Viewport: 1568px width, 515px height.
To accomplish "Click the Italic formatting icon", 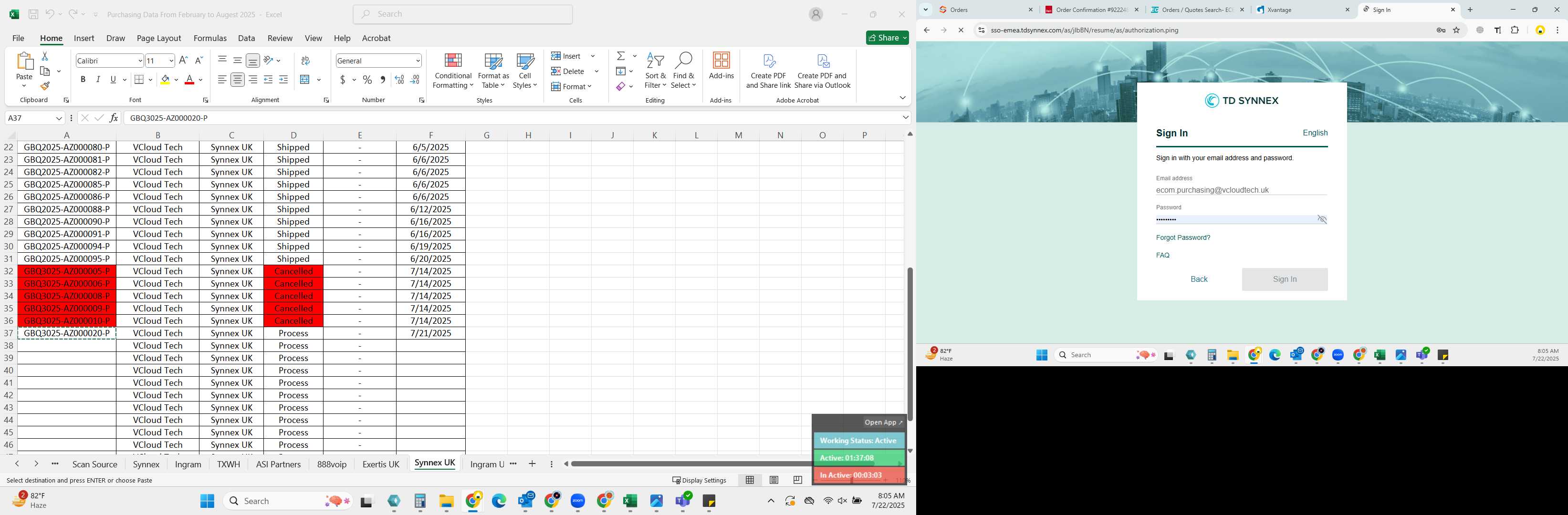I will click(x=98, y=80).
